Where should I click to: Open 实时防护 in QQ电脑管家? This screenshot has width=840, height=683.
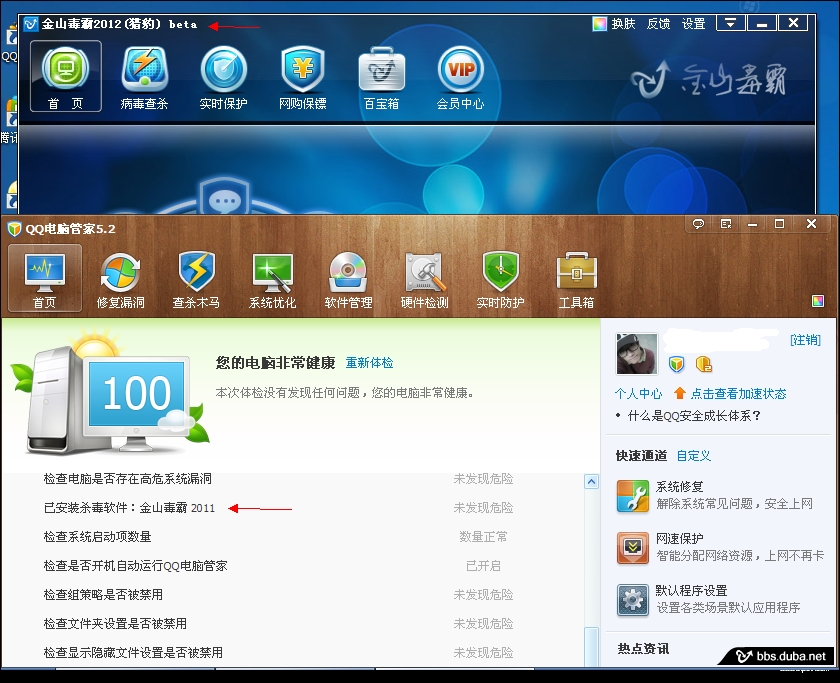click(500, 280)
